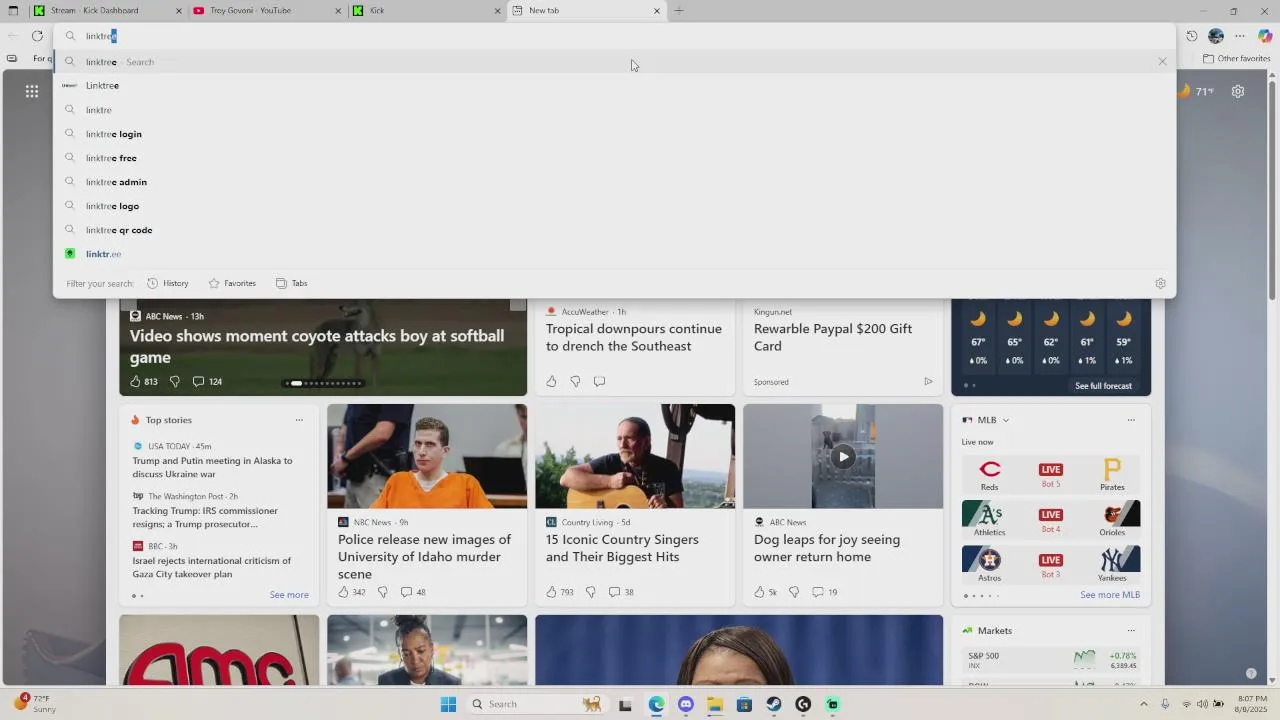1280x720 pixels.
Task: Open See more MLB link
Action: coord(1109,595)
